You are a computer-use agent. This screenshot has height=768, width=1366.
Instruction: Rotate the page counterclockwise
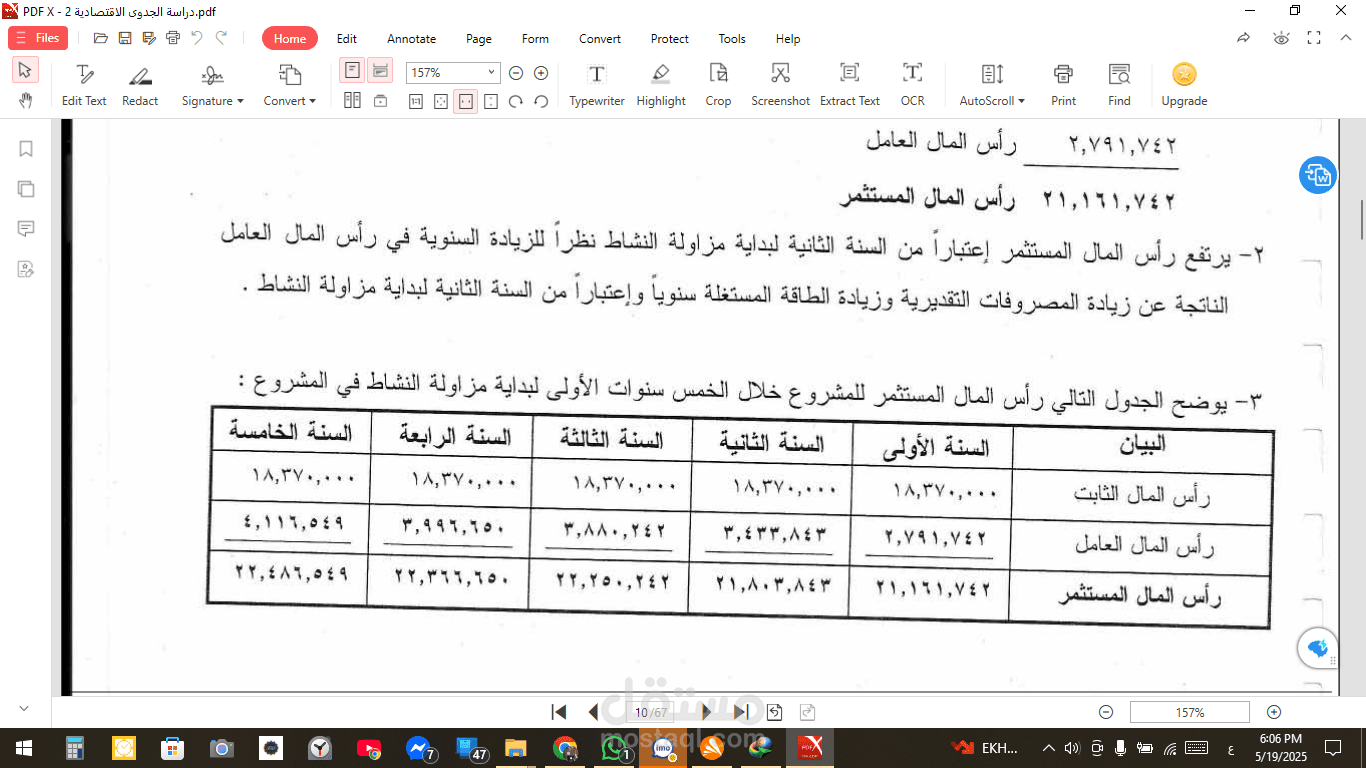click(541, 101)
